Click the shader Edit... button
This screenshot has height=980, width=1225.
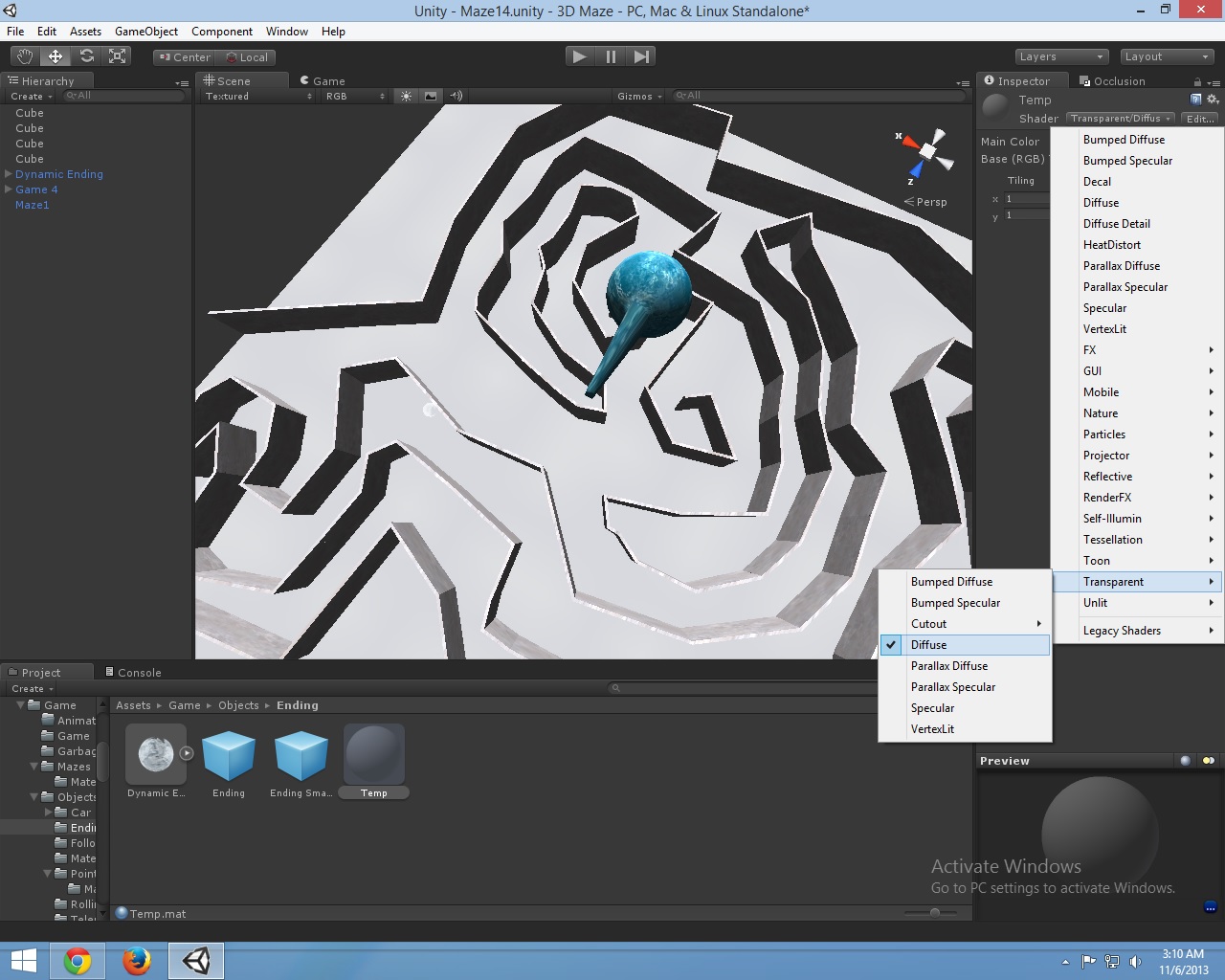point(1200,119)
